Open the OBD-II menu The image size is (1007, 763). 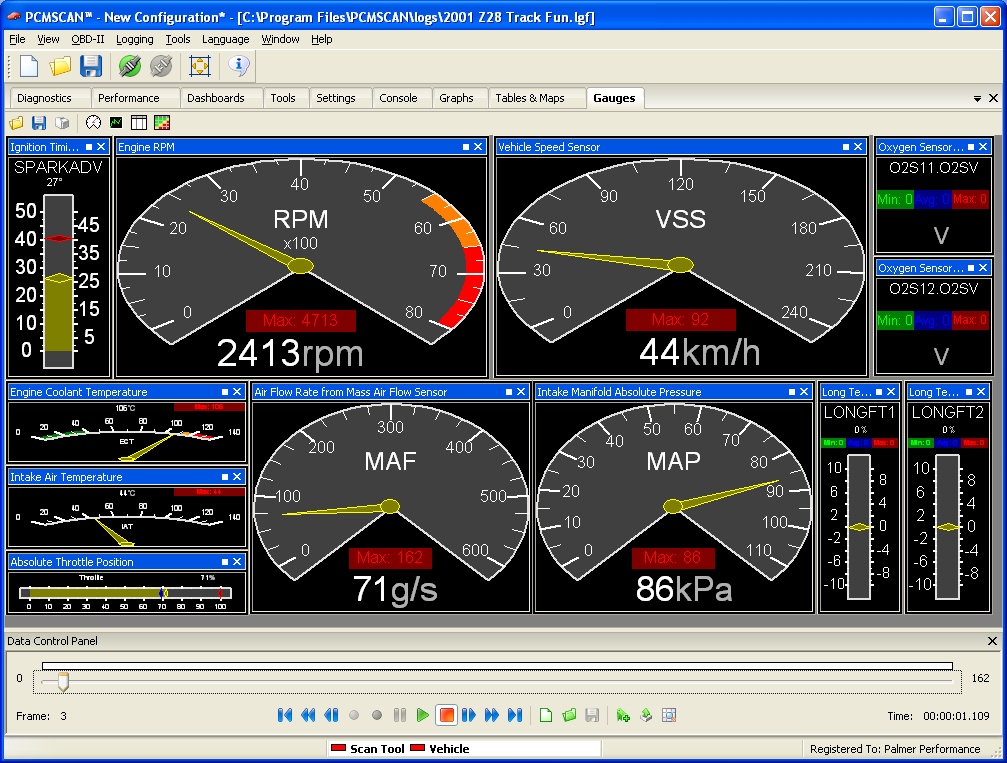pos(88,39)
